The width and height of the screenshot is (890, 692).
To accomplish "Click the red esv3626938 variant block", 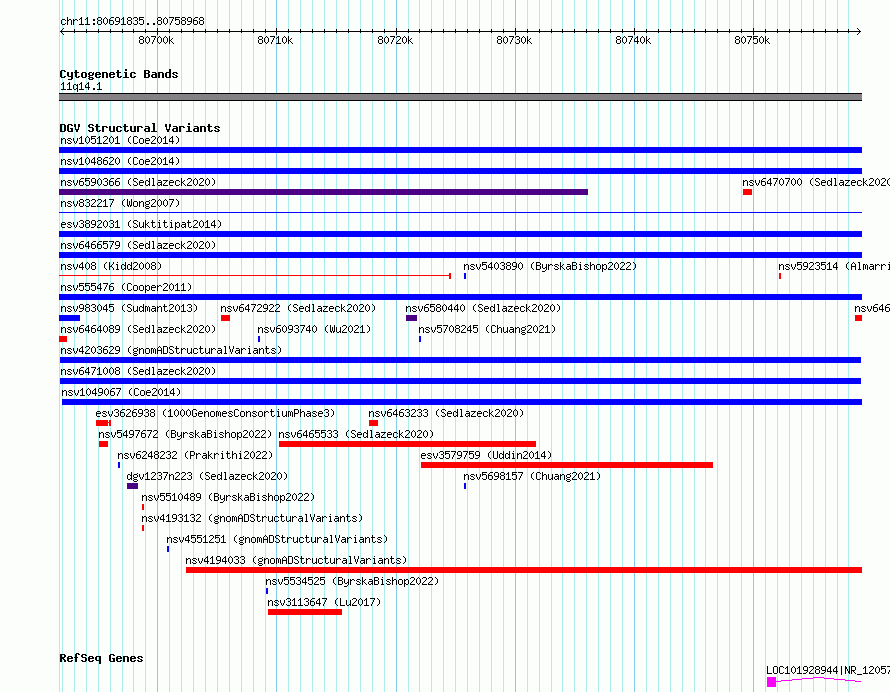I will pyautogui.click(x=103, y=423).
